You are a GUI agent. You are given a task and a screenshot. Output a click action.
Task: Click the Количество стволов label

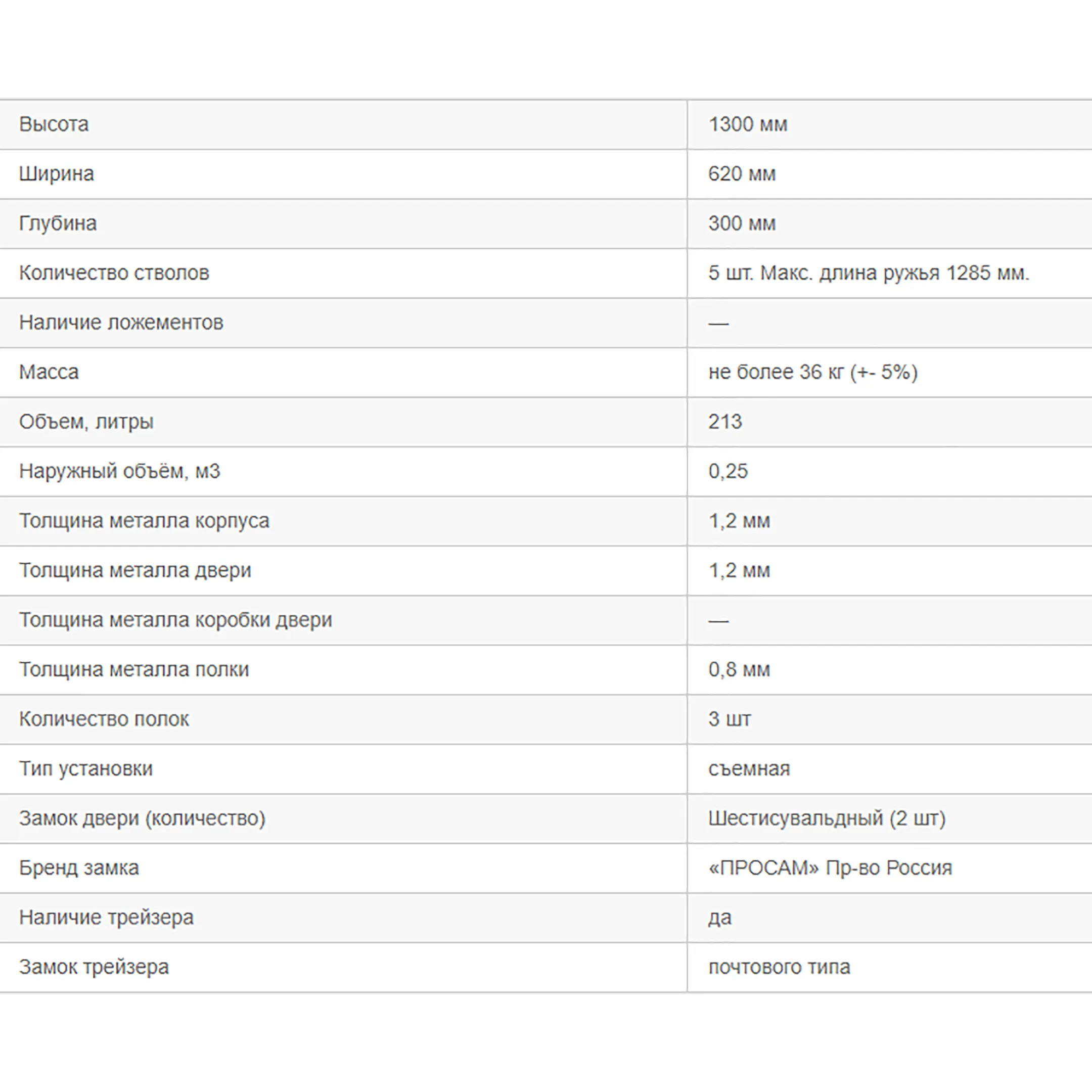pyautogui.click(x=114, y=273)
